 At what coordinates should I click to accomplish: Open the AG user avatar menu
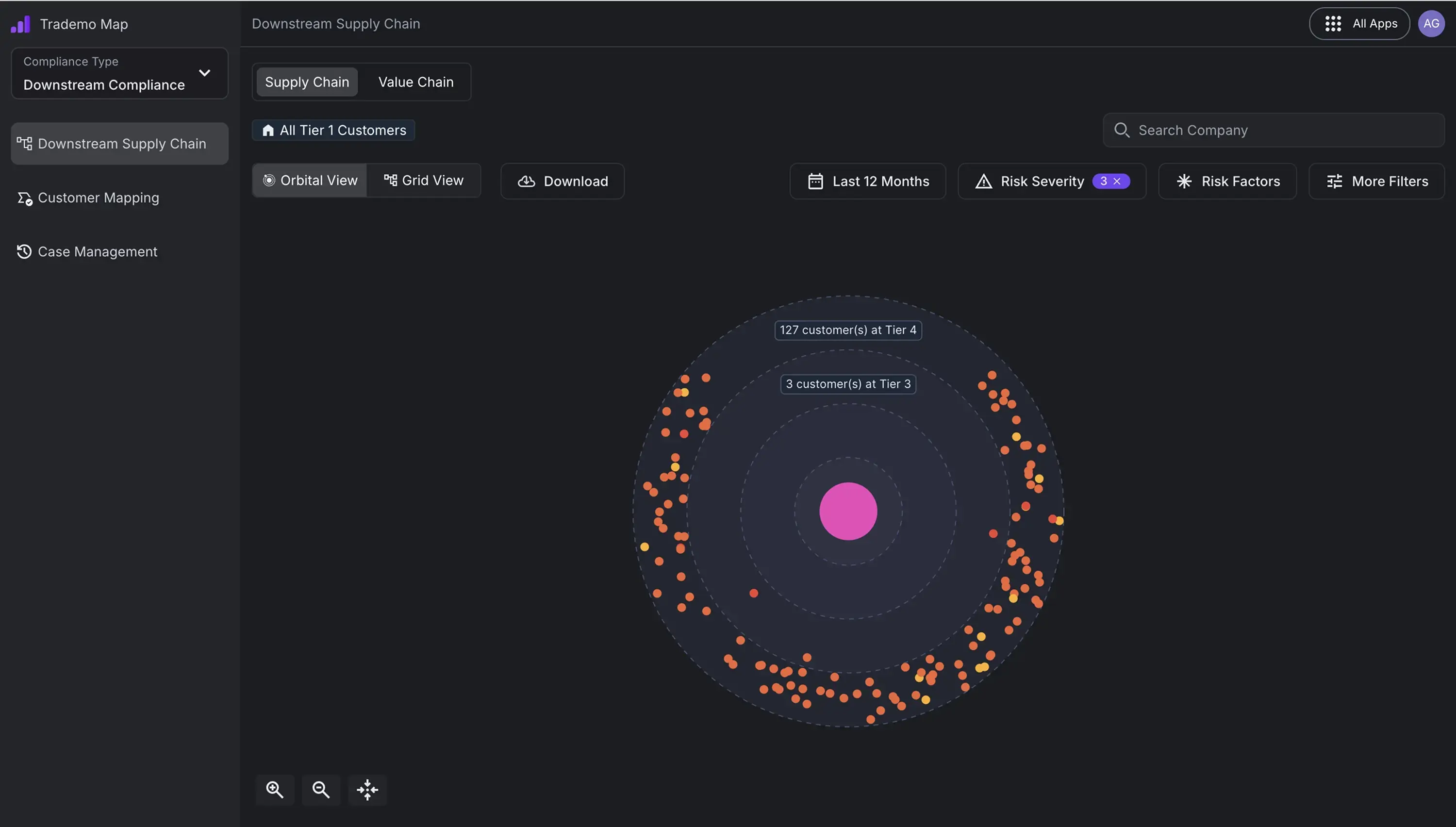coord(1431,24)
